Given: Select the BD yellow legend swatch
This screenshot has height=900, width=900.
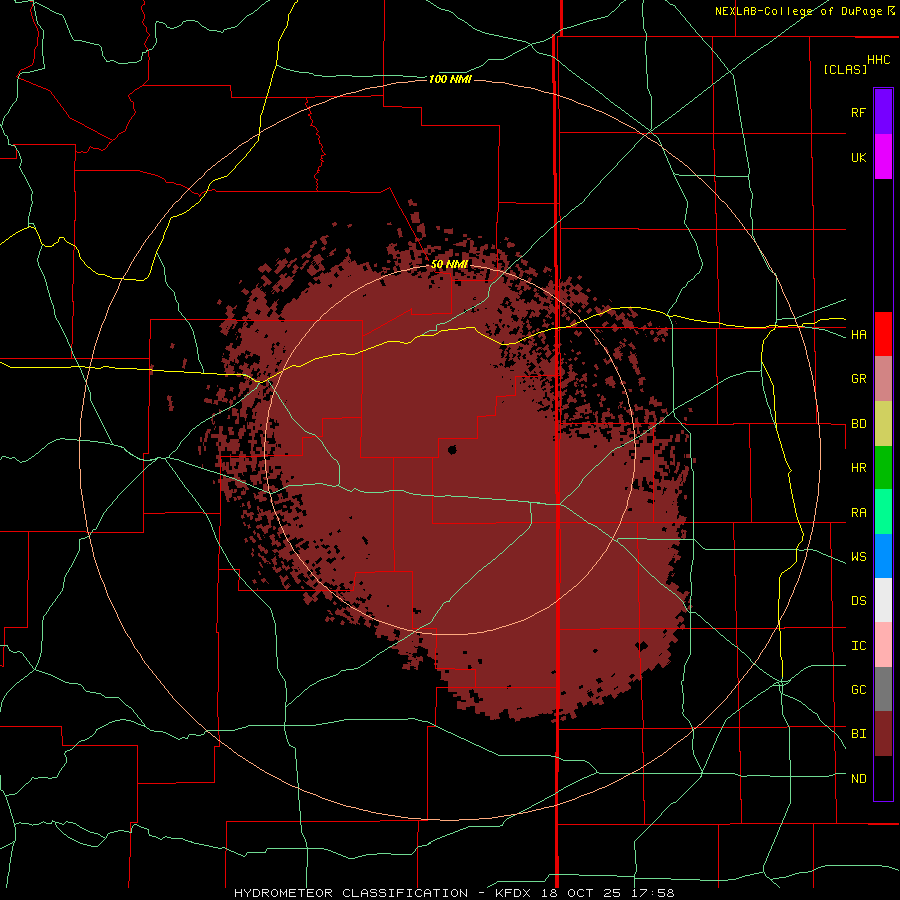Looking at the screenshot, I should tap(883, 424).
